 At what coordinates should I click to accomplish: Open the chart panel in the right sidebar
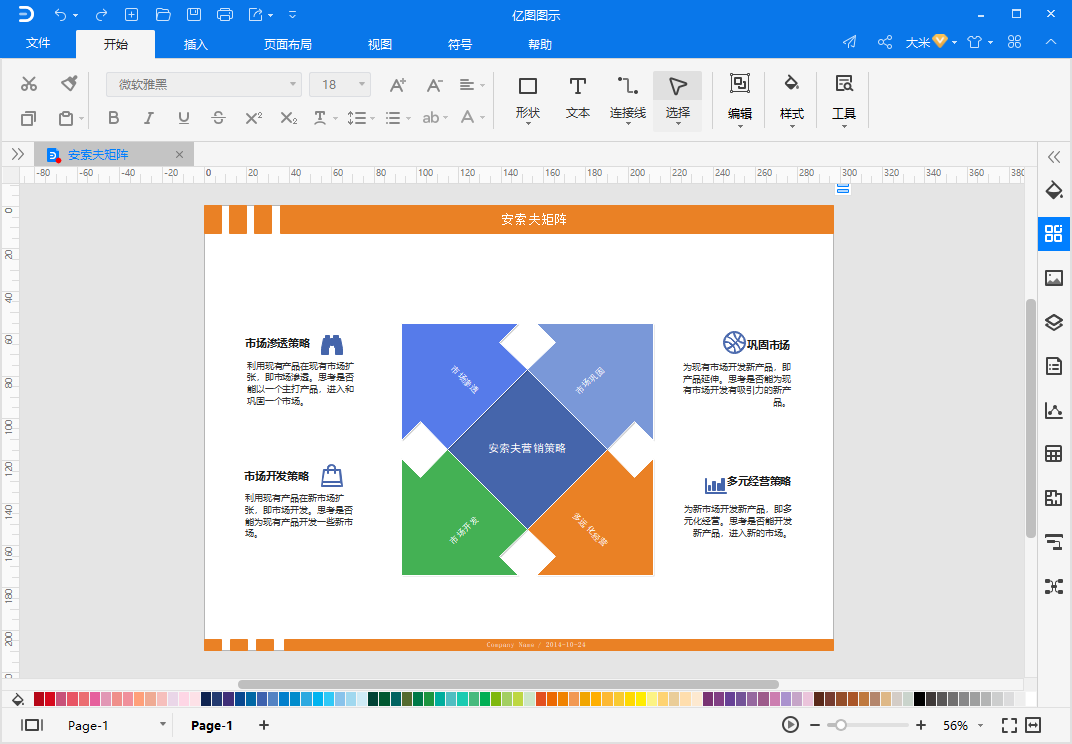tap(1054, 410)
